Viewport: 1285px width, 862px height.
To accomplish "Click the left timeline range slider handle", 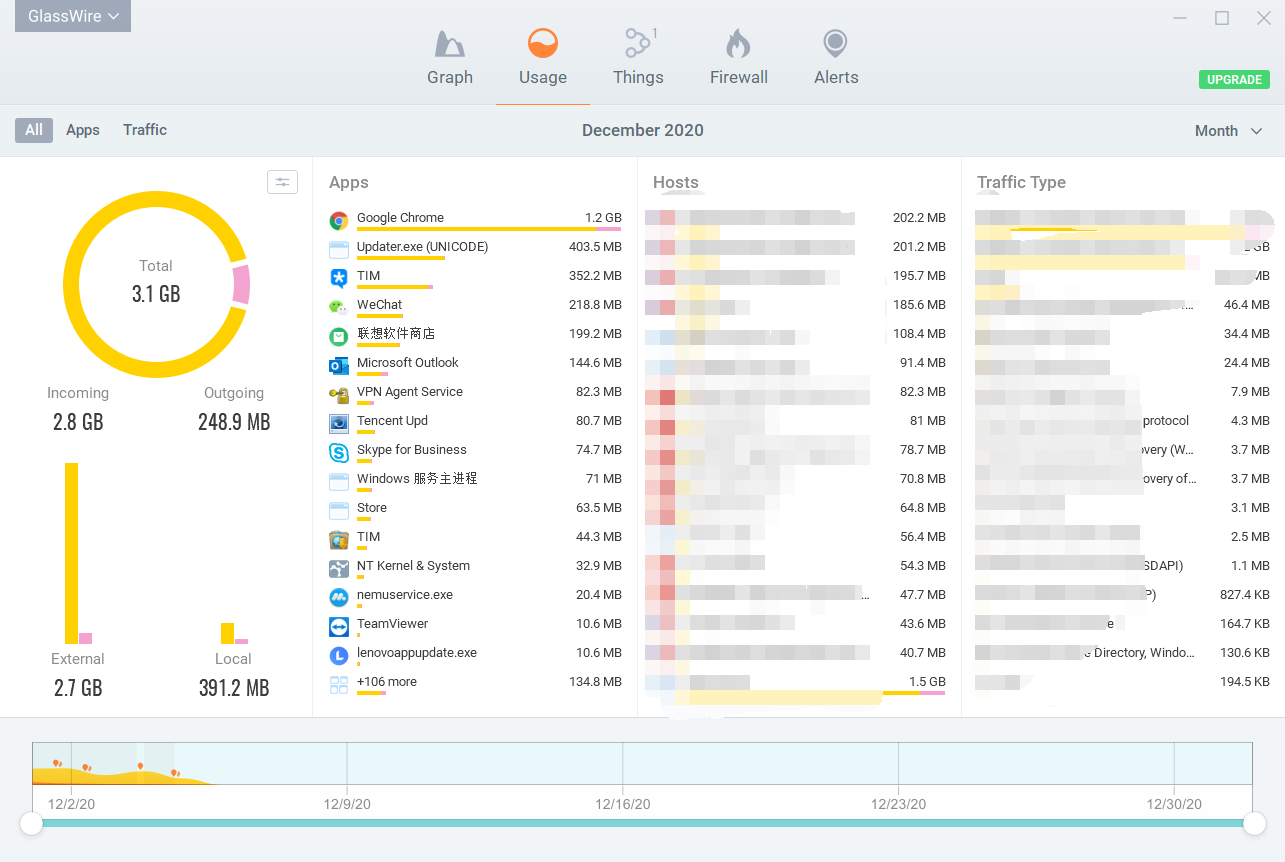I will pyautogui.click(x=32, y=823).
